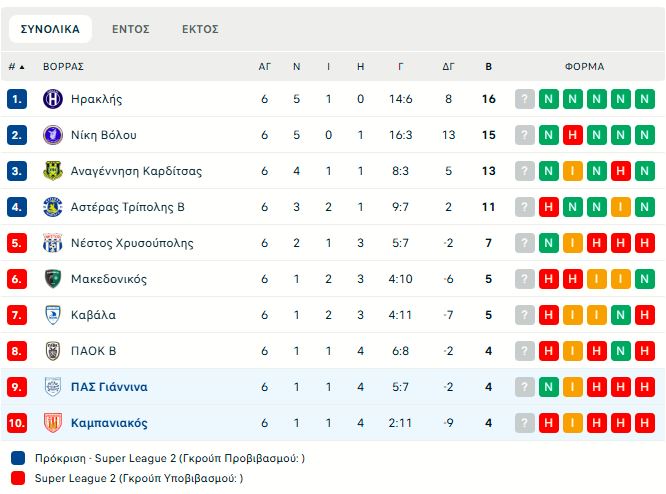The image size is (666, 494).
Task: Click the Νέστος Χρυσούπολης crest icon
Action: 52,243
